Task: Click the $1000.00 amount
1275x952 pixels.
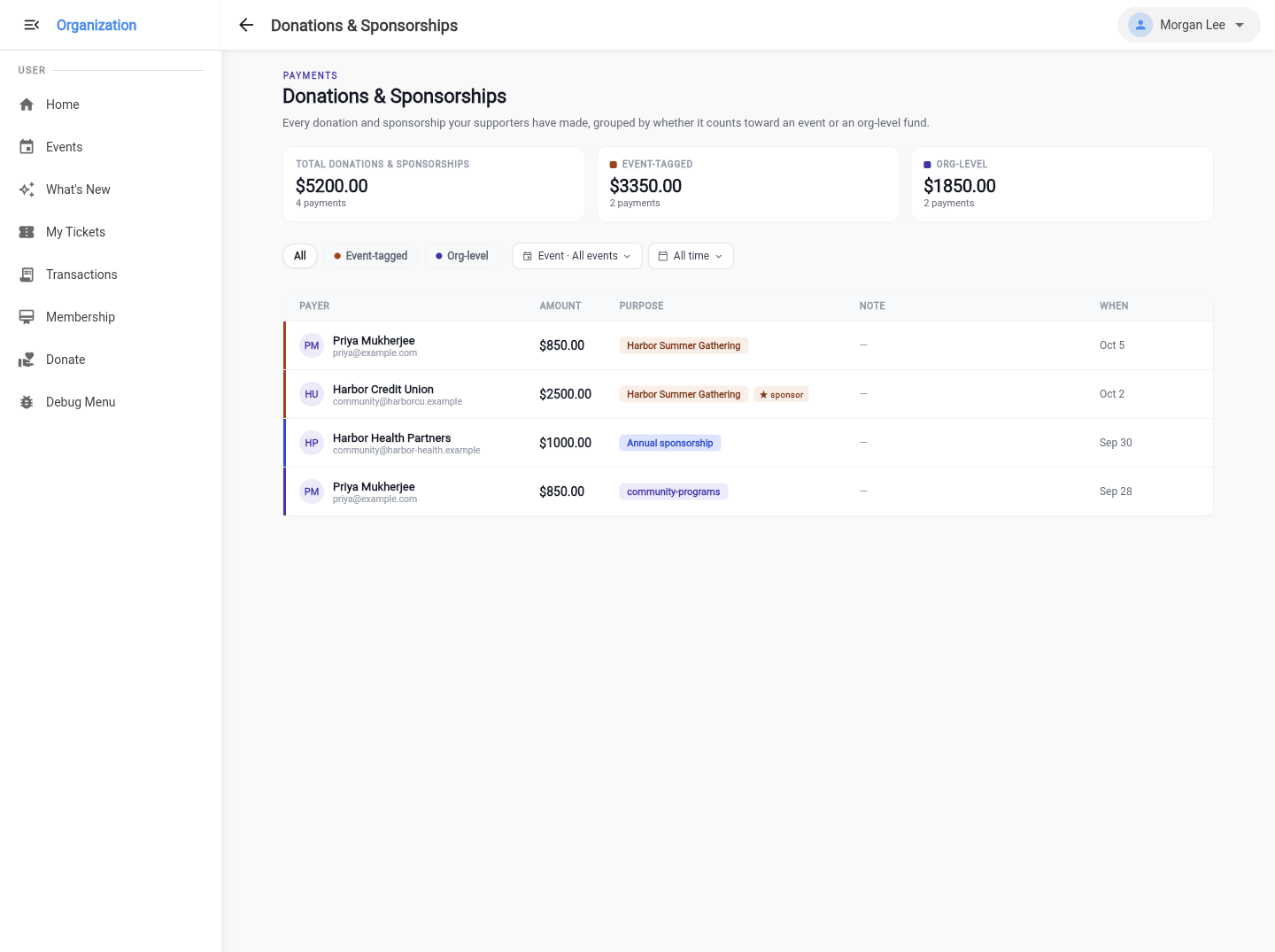Action: (x=565, y=443)
